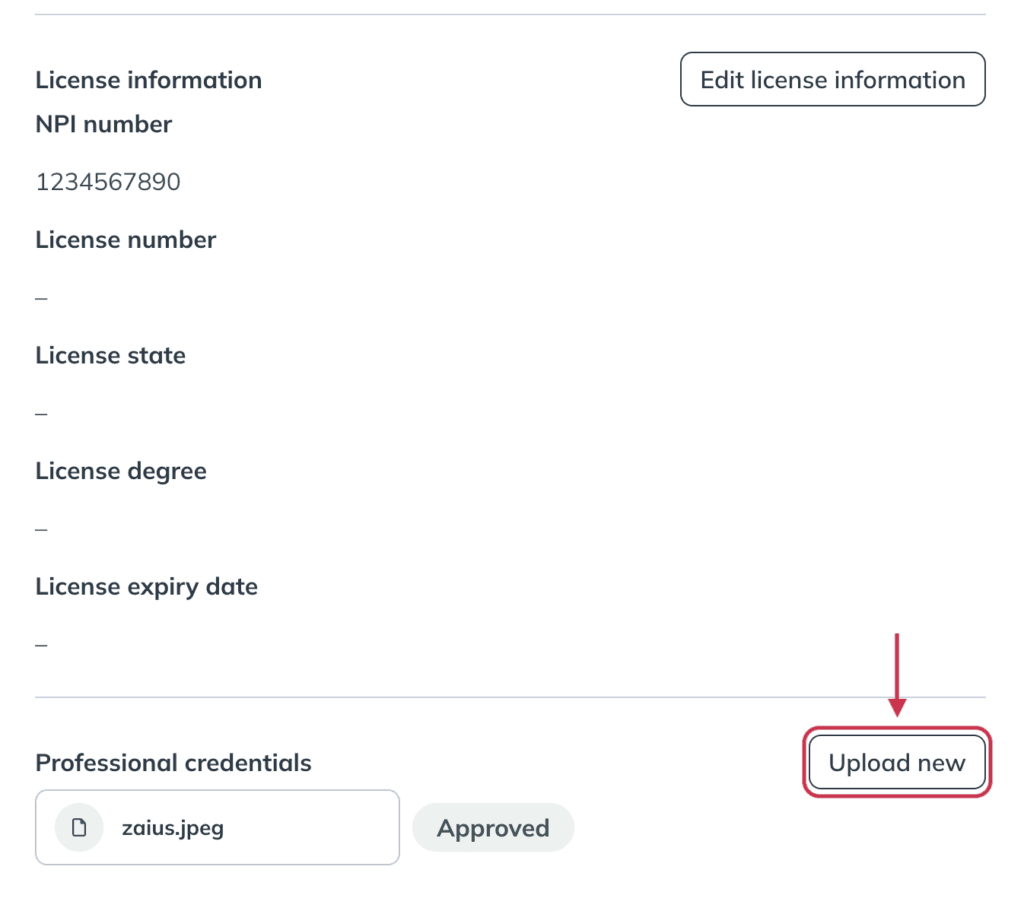Screen dimensions: 1024x911
Task: Click the License state label
Action: tap(110, 355)
